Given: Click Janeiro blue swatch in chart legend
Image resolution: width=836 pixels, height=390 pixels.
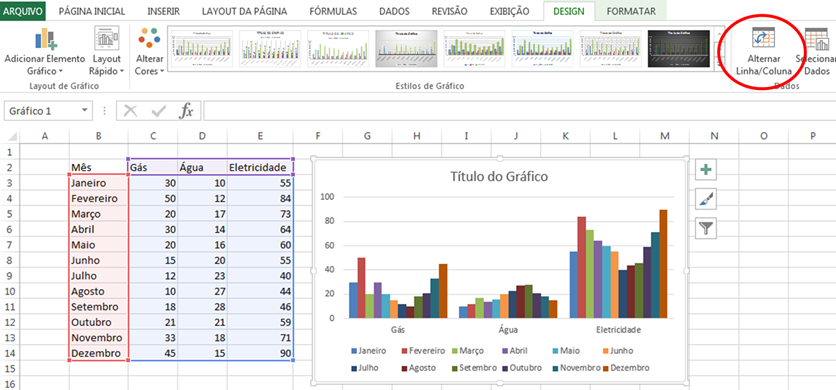Looking at the screenshot, I should point(353,351).
